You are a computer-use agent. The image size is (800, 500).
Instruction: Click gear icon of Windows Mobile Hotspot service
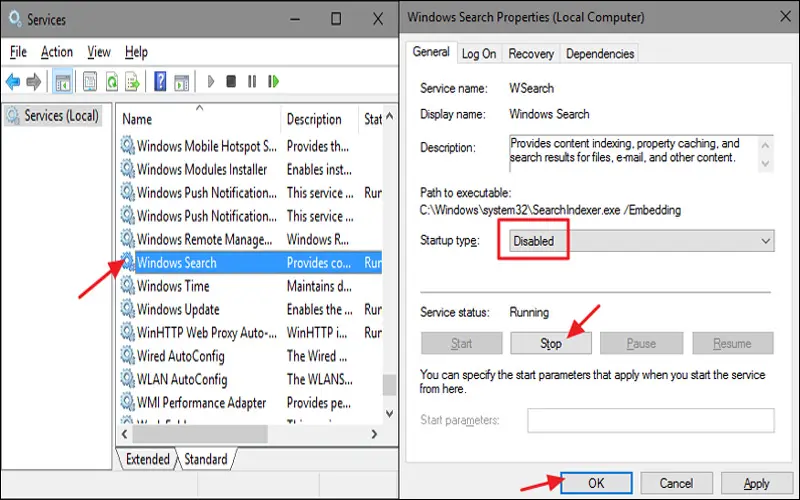coord(128,146)
